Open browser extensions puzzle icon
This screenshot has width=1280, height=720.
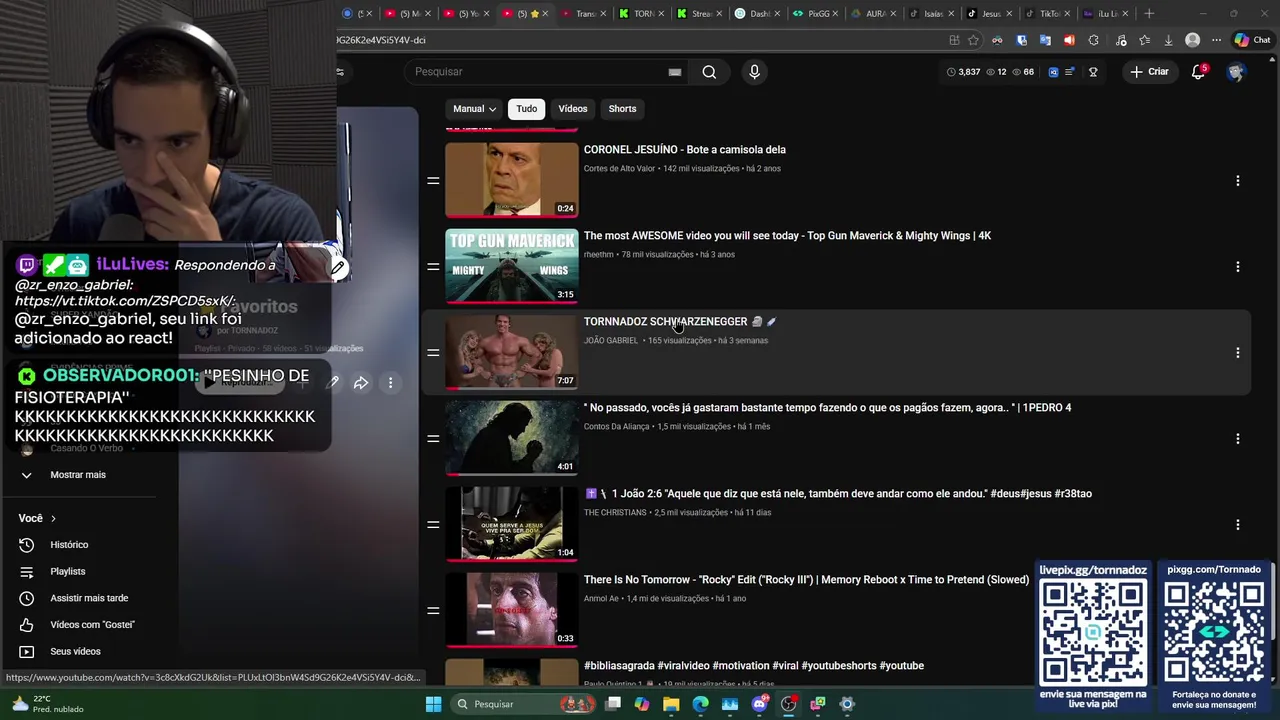coord(1093,40)
